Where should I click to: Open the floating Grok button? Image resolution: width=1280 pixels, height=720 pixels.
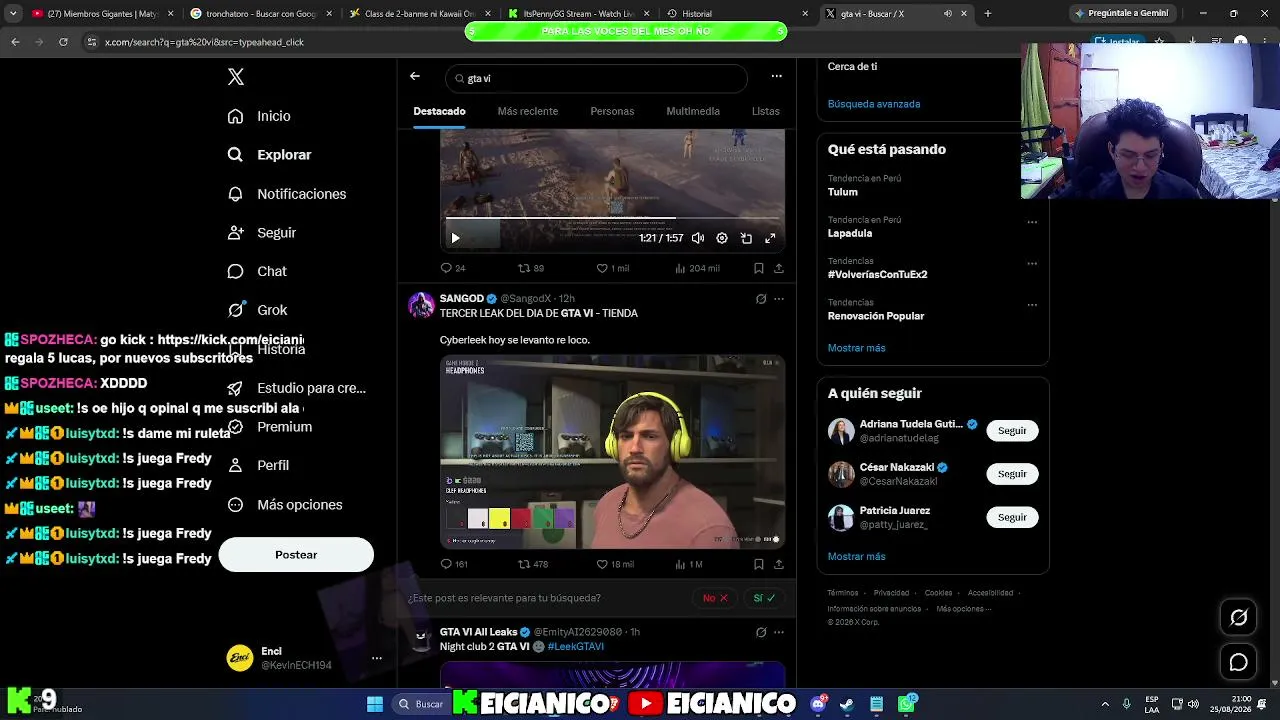(x=1239, y=618)
